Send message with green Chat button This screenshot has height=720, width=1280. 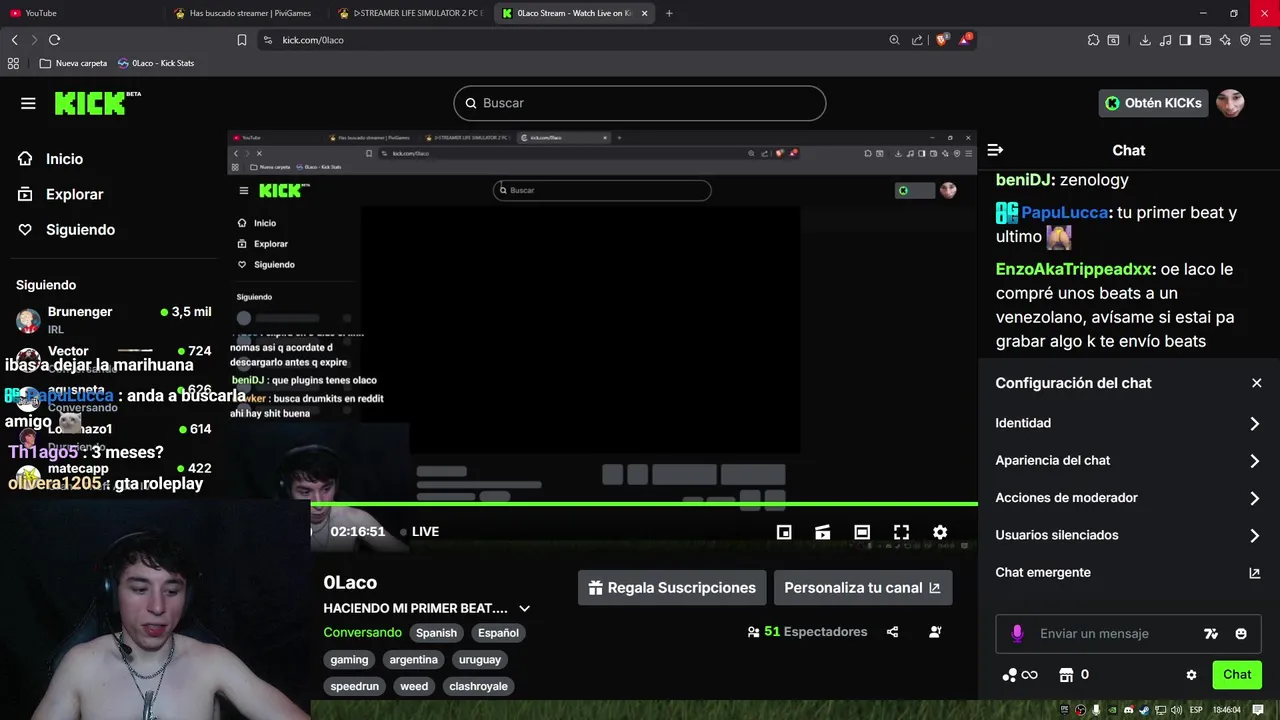(x=1237, y=675)
